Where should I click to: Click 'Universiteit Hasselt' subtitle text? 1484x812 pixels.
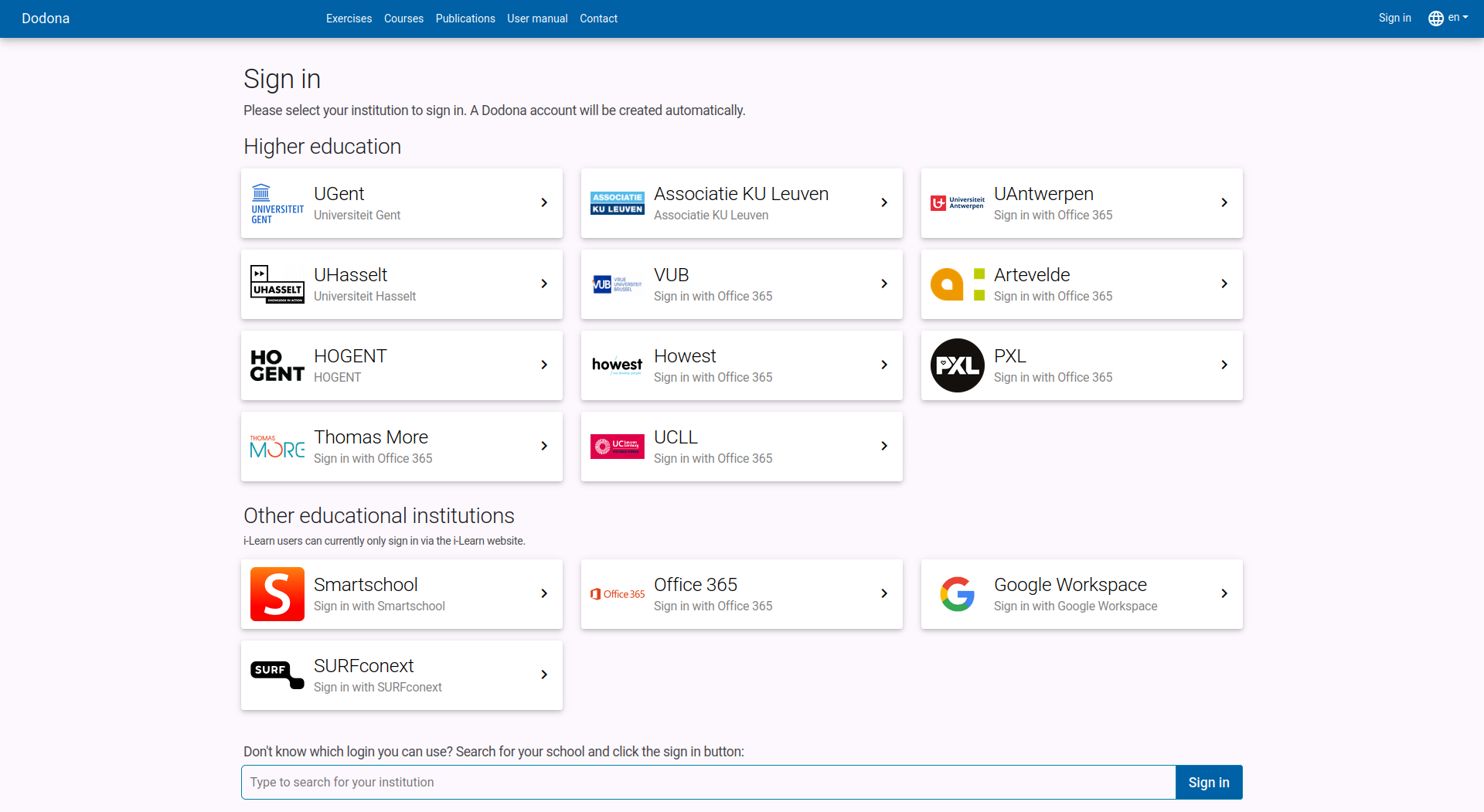tap(365, 297)
